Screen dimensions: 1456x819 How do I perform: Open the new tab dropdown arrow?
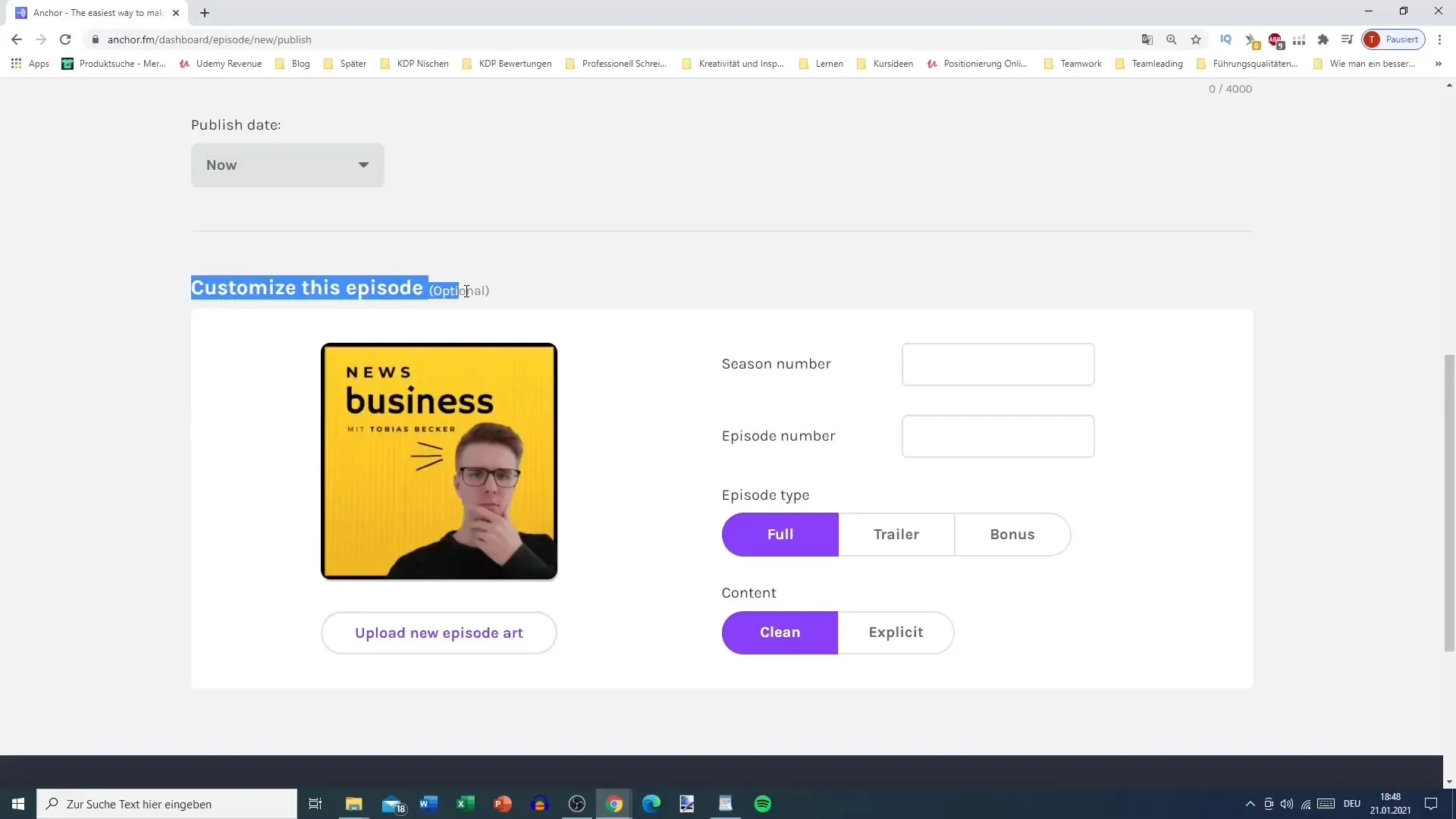[x=204, y=12]
